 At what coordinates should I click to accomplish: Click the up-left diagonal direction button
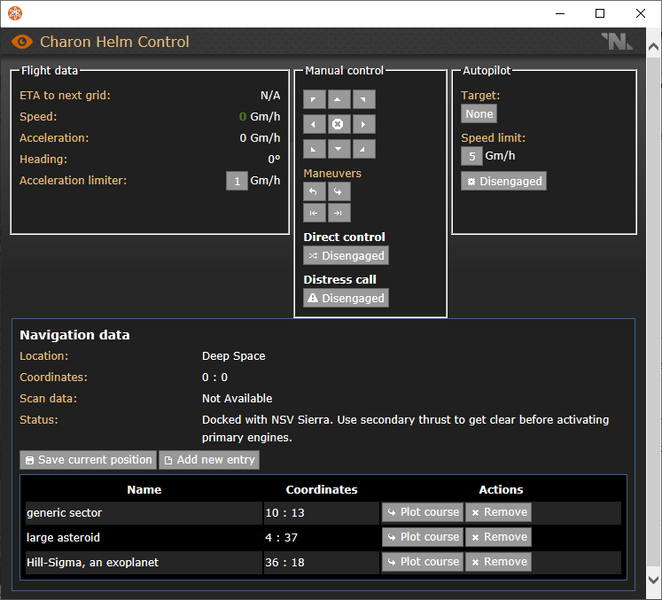314,100
